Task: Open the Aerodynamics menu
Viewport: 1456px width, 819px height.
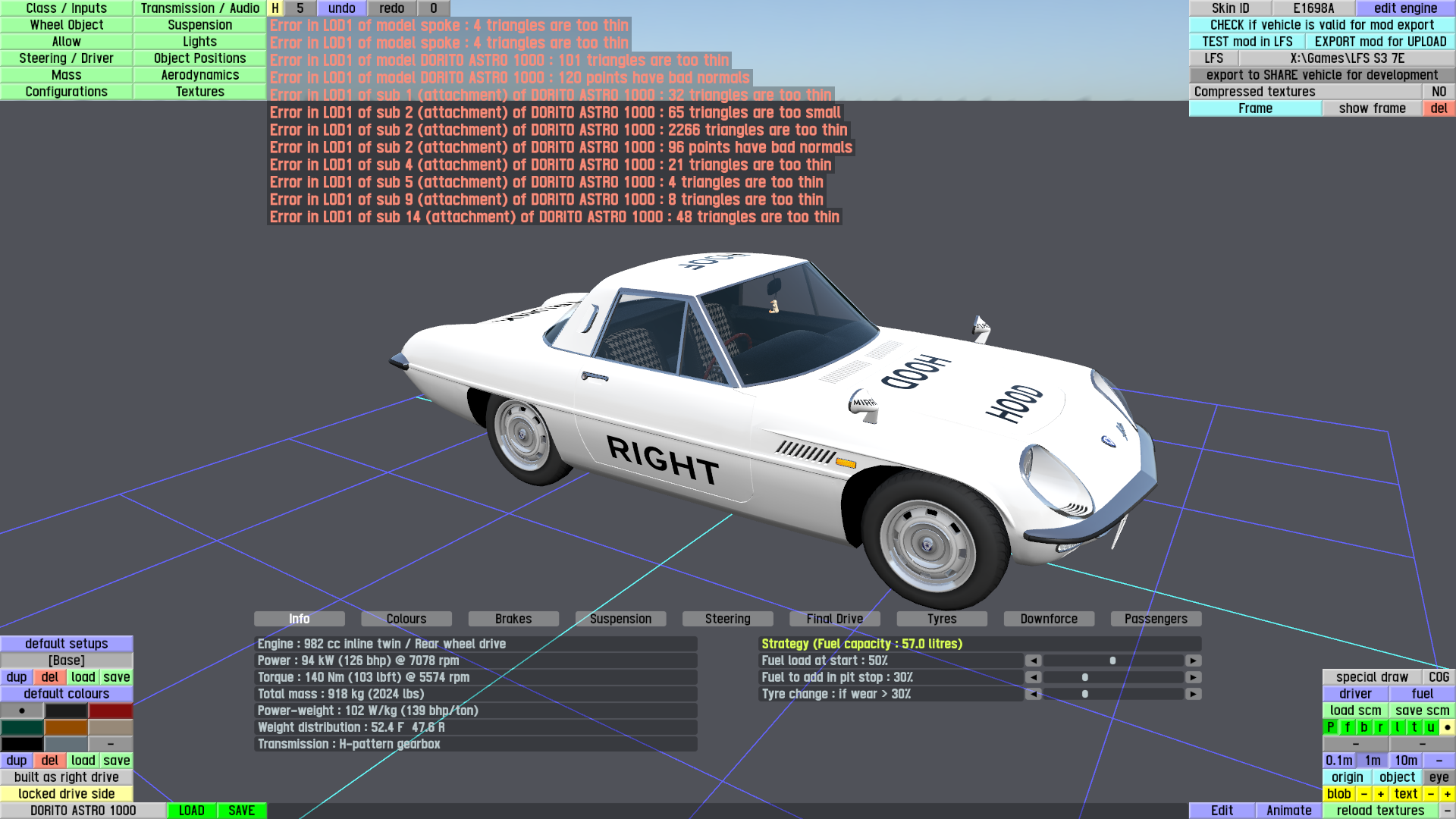Action: click(x=199, y=75)
